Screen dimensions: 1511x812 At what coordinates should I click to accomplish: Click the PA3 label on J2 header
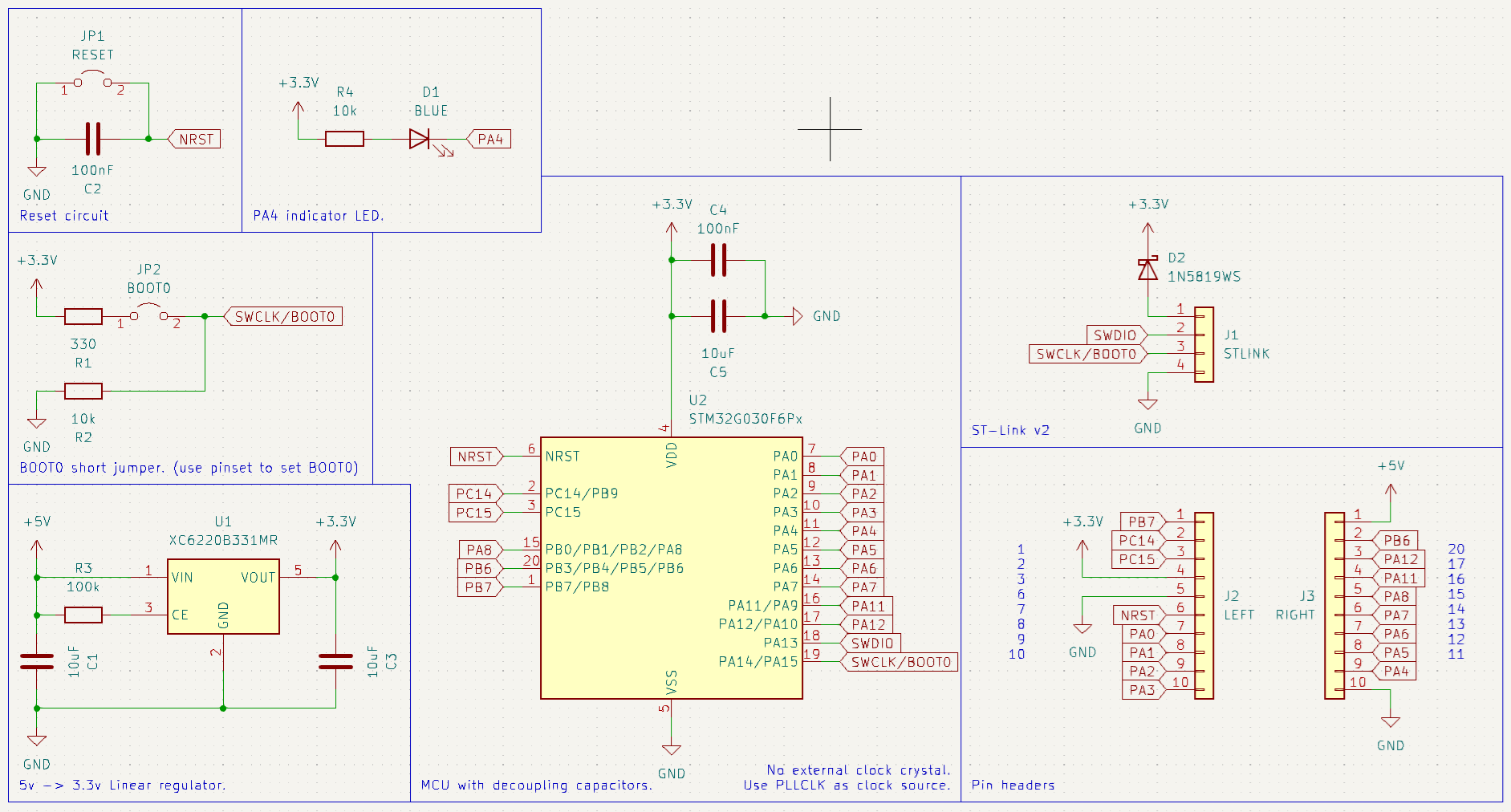coord(1143,689)
